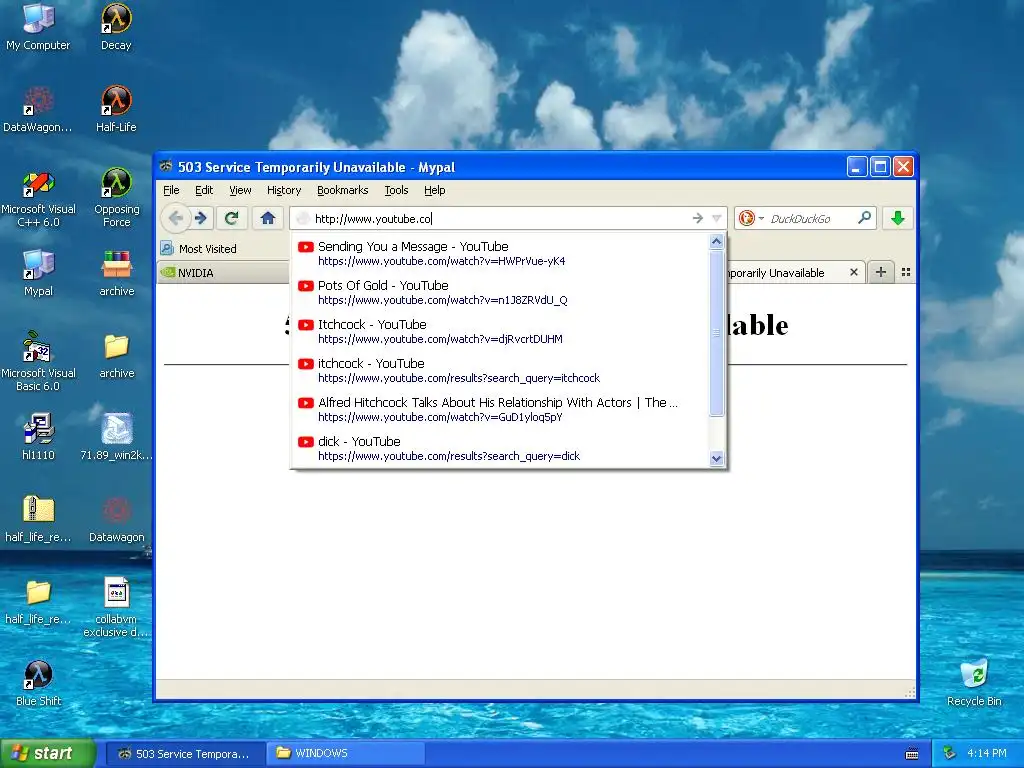Select the 71.89_win2k file icon
Image resolution: width=1024 pixels, height=768 pixels.
(x=116, y=438)
